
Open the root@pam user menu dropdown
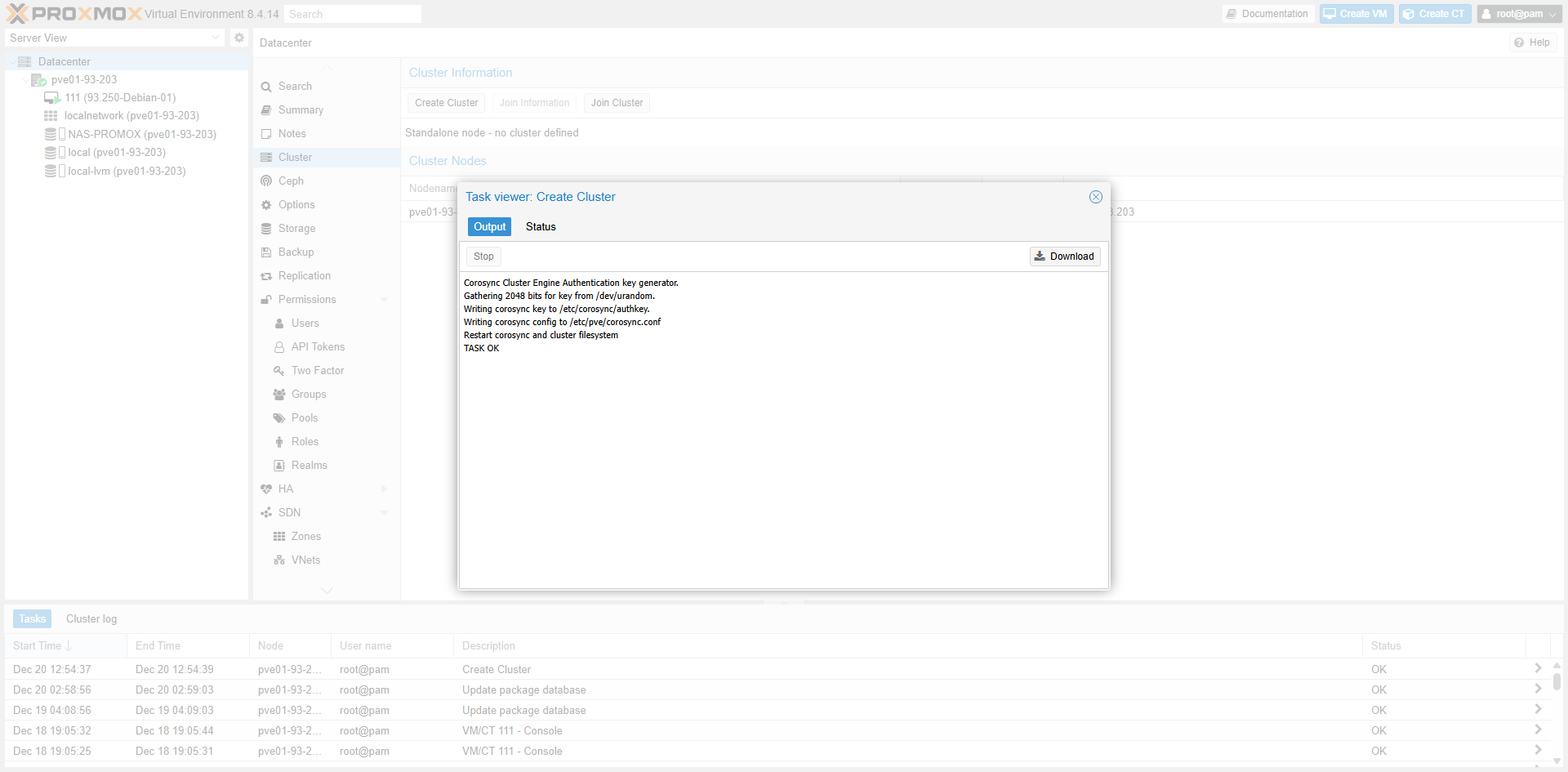pos(1519,14)
